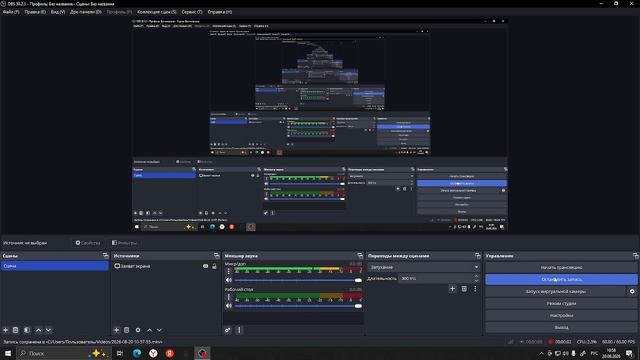Click OBS Studio taskbar icon
640x360 pixels.
click(202, 353)
